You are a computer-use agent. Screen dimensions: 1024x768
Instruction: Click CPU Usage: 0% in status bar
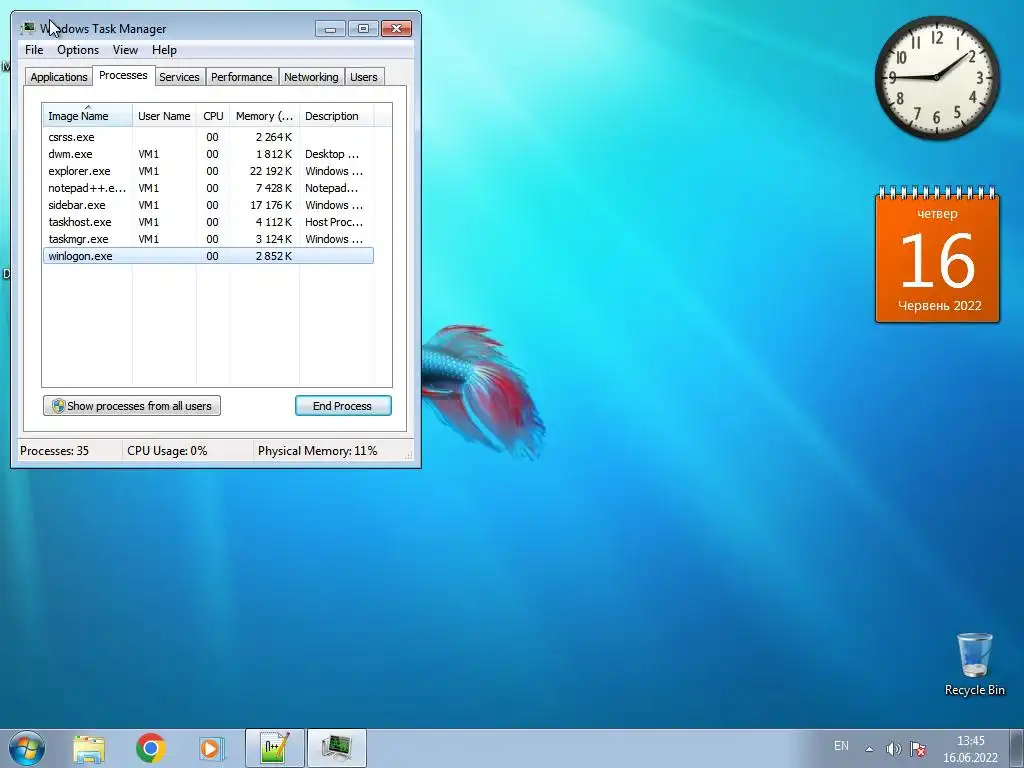[167, 451]
